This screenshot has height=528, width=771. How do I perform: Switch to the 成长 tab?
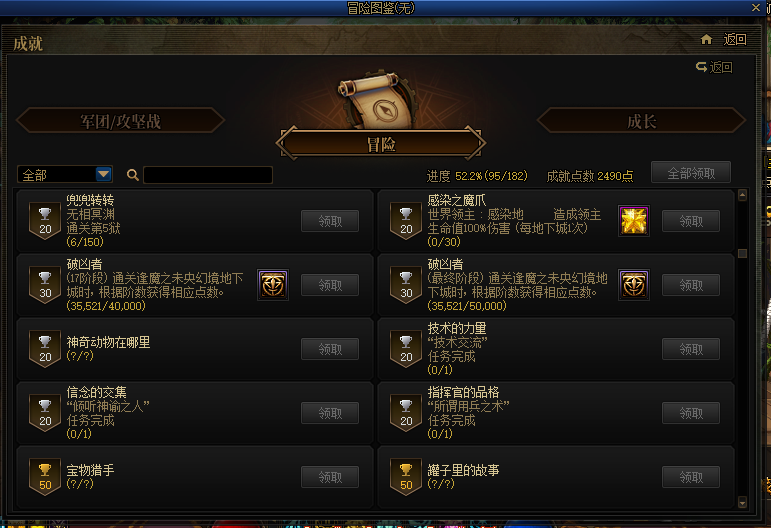pyautogui.click(x=642, y=120)
